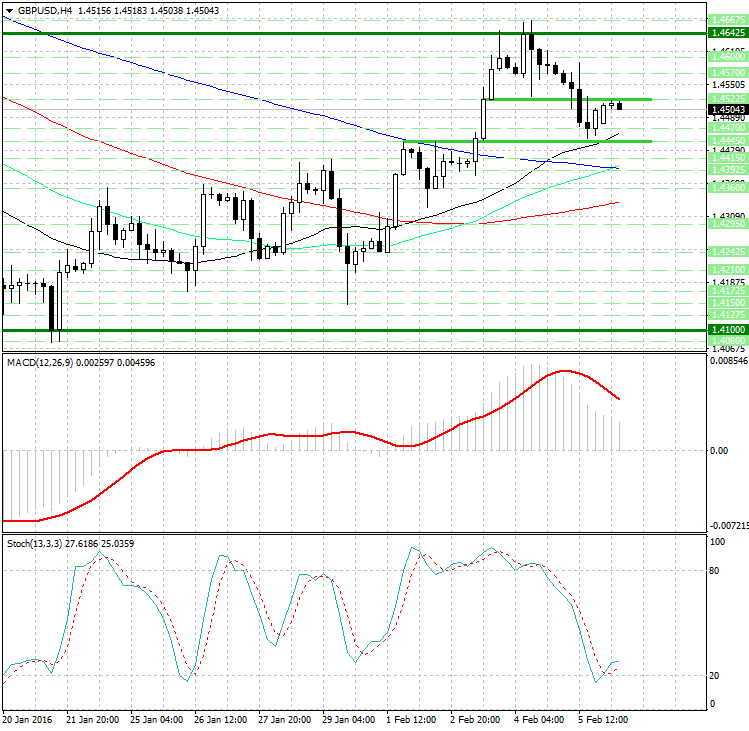749x731 pixels.
Task: Select the 1.42950 price label
Action: pos(728,224)
